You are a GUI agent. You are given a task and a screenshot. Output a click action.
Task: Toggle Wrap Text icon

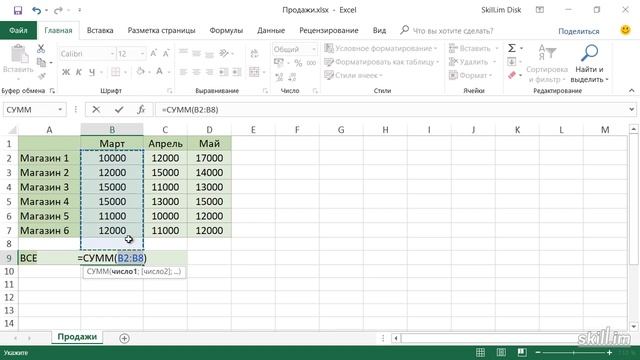[254, 53]
